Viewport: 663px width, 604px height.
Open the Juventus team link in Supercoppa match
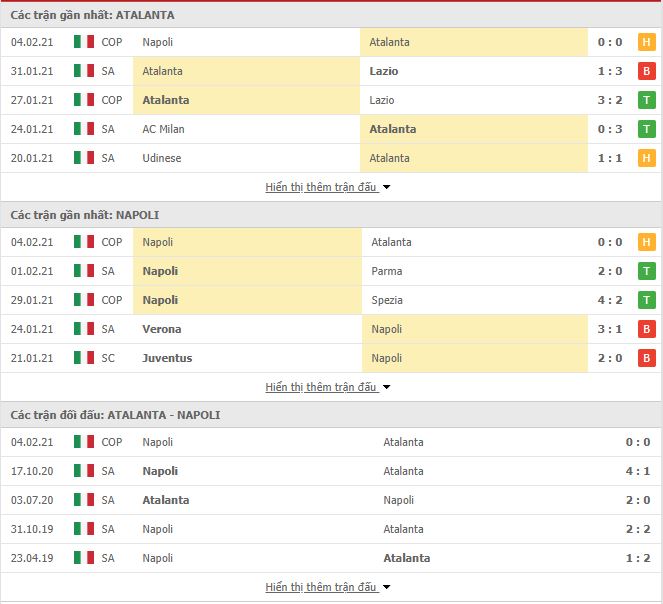[x=167, y=358]
